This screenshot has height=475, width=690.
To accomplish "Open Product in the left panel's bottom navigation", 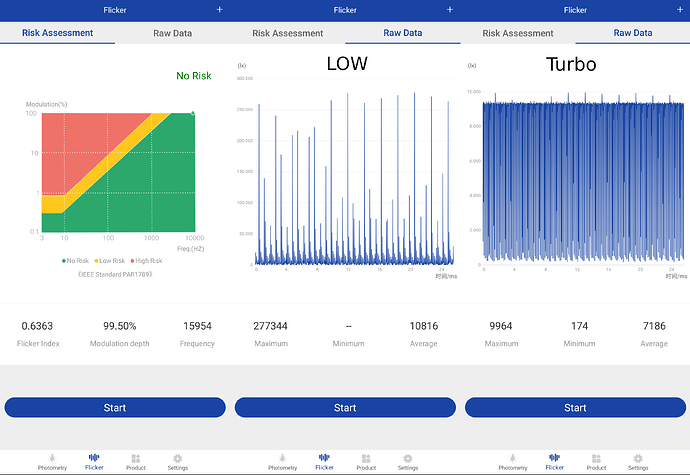I will (136, 461).
